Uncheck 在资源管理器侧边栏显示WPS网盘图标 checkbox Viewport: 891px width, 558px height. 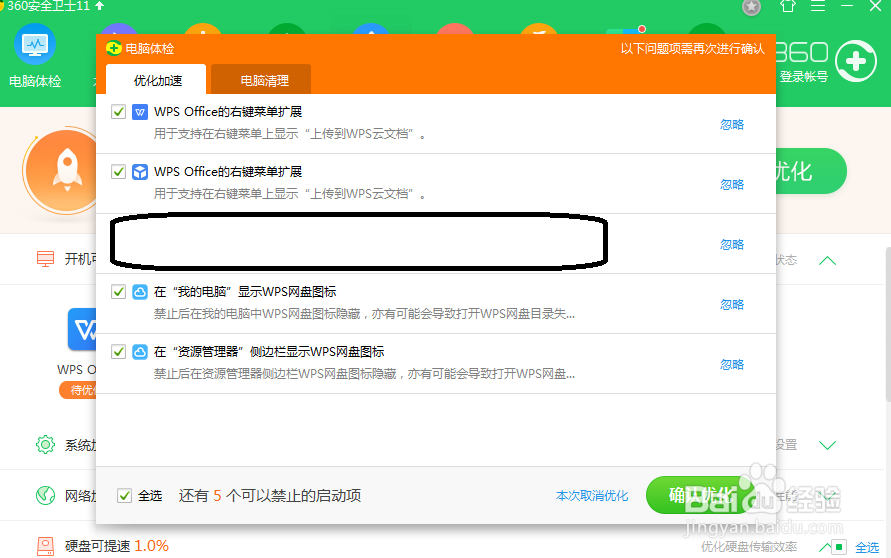click(x=118, y=351)
